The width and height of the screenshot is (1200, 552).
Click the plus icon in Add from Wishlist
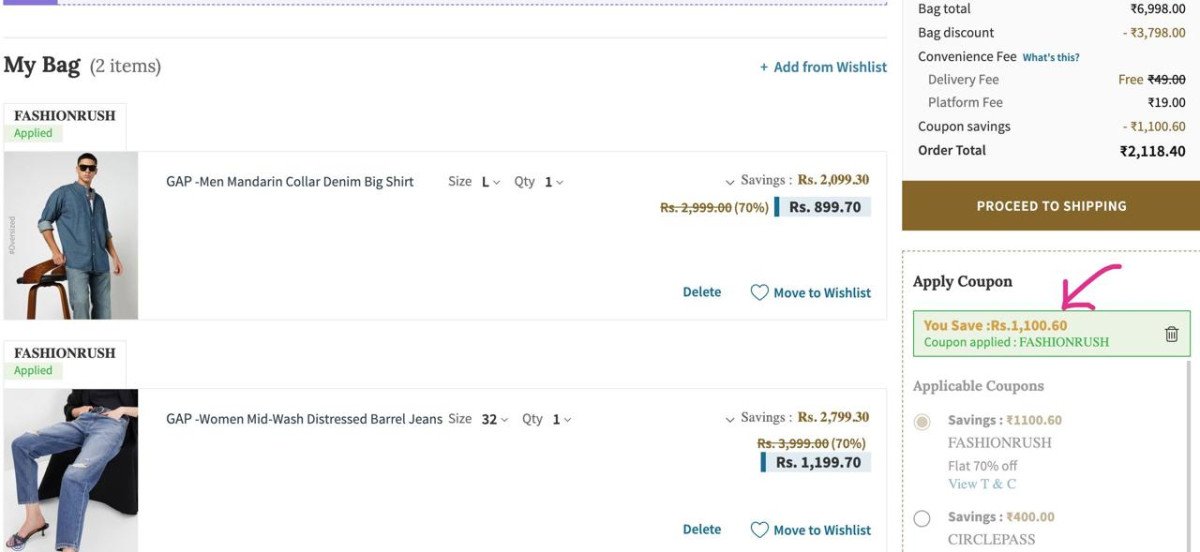(764, 67)
